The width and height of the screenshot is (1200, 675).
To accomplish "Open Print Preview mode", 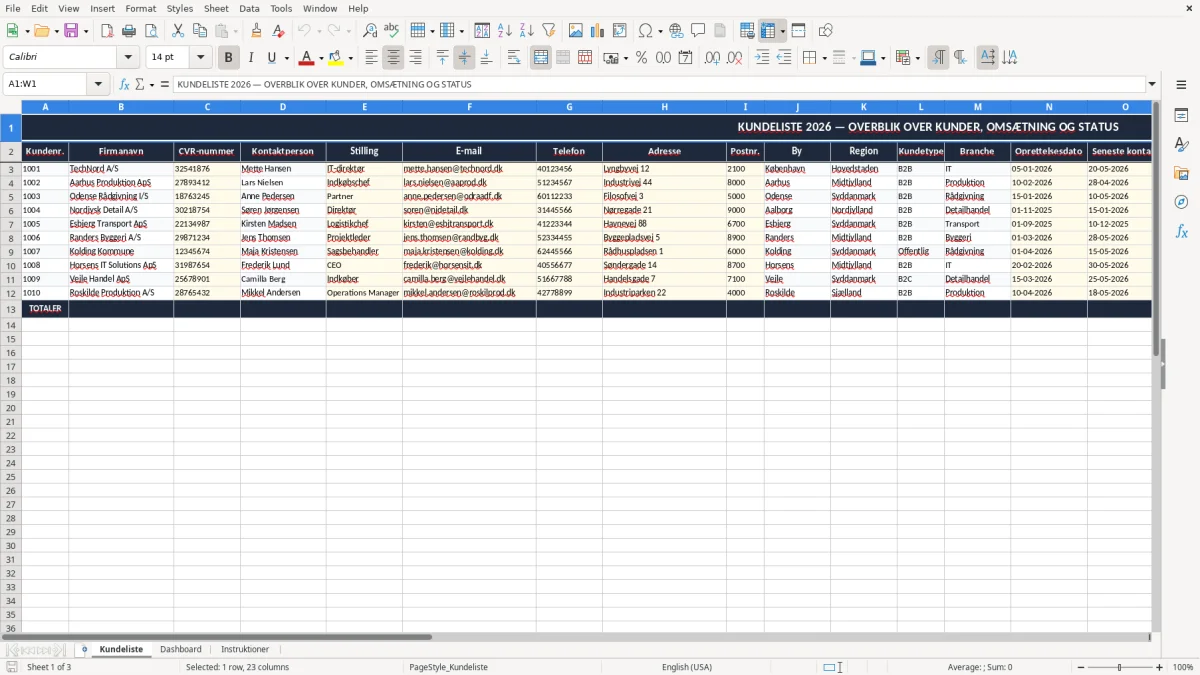I will [x=151, y=31].
